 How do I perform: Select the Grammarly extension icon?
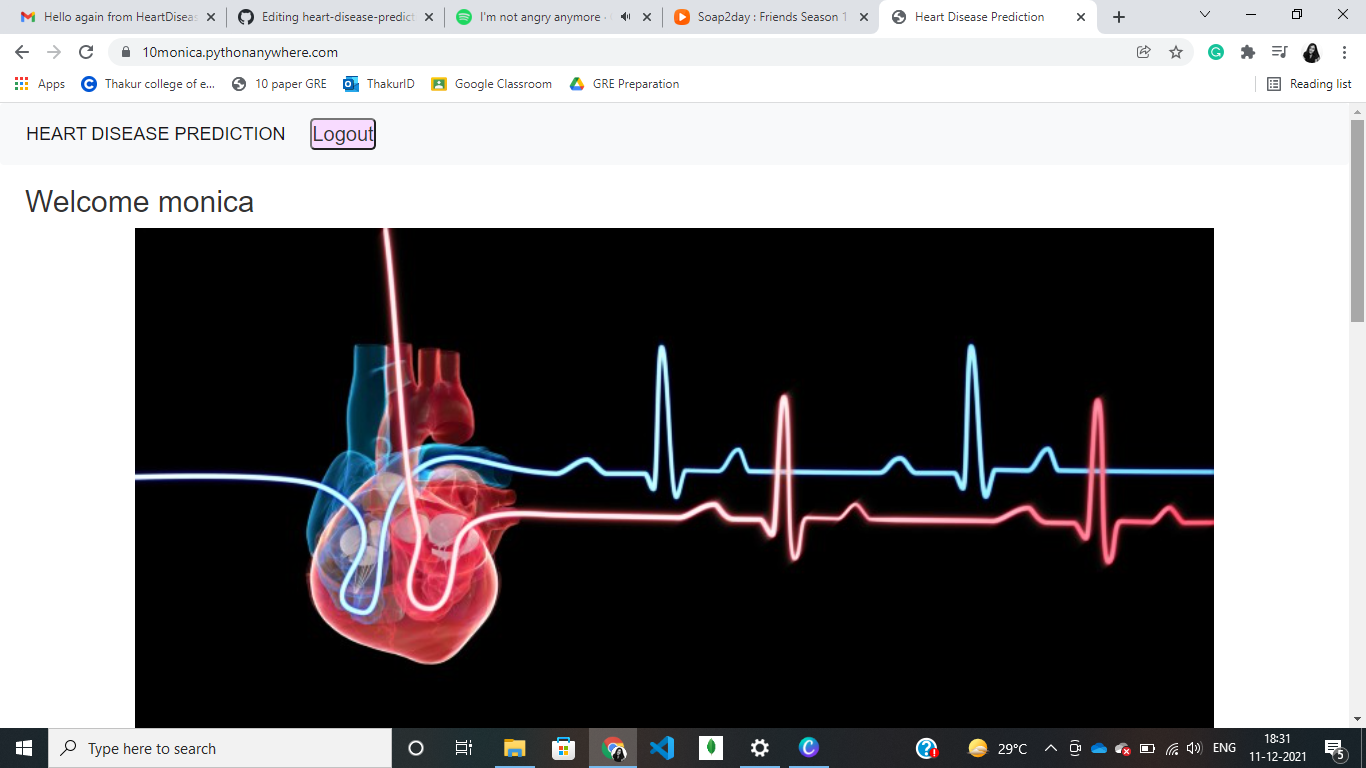(x=1215, y=50)
